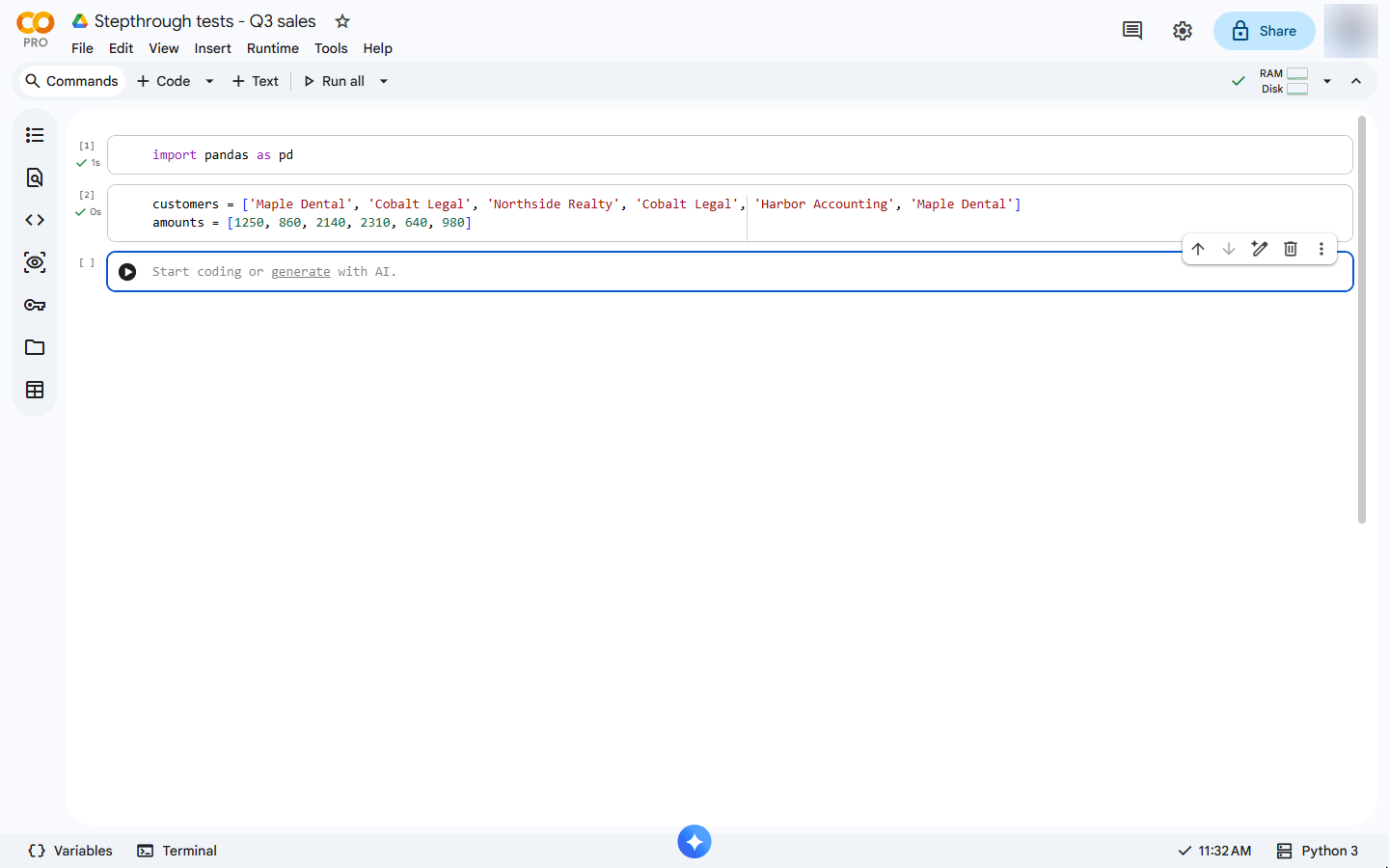Open the comments icon in header

1132,31
